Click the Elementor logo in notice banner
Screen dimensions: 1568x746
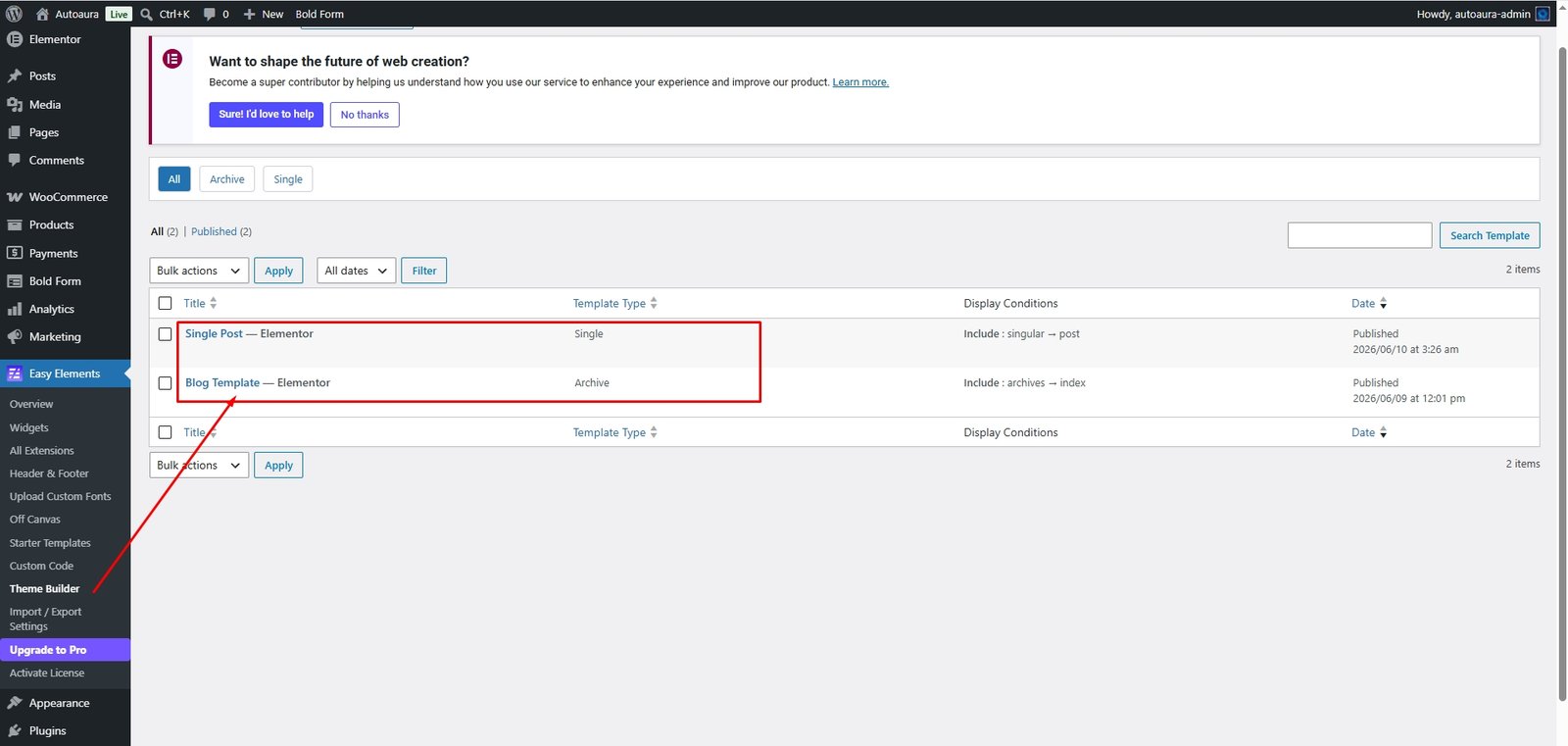point(172,59)
